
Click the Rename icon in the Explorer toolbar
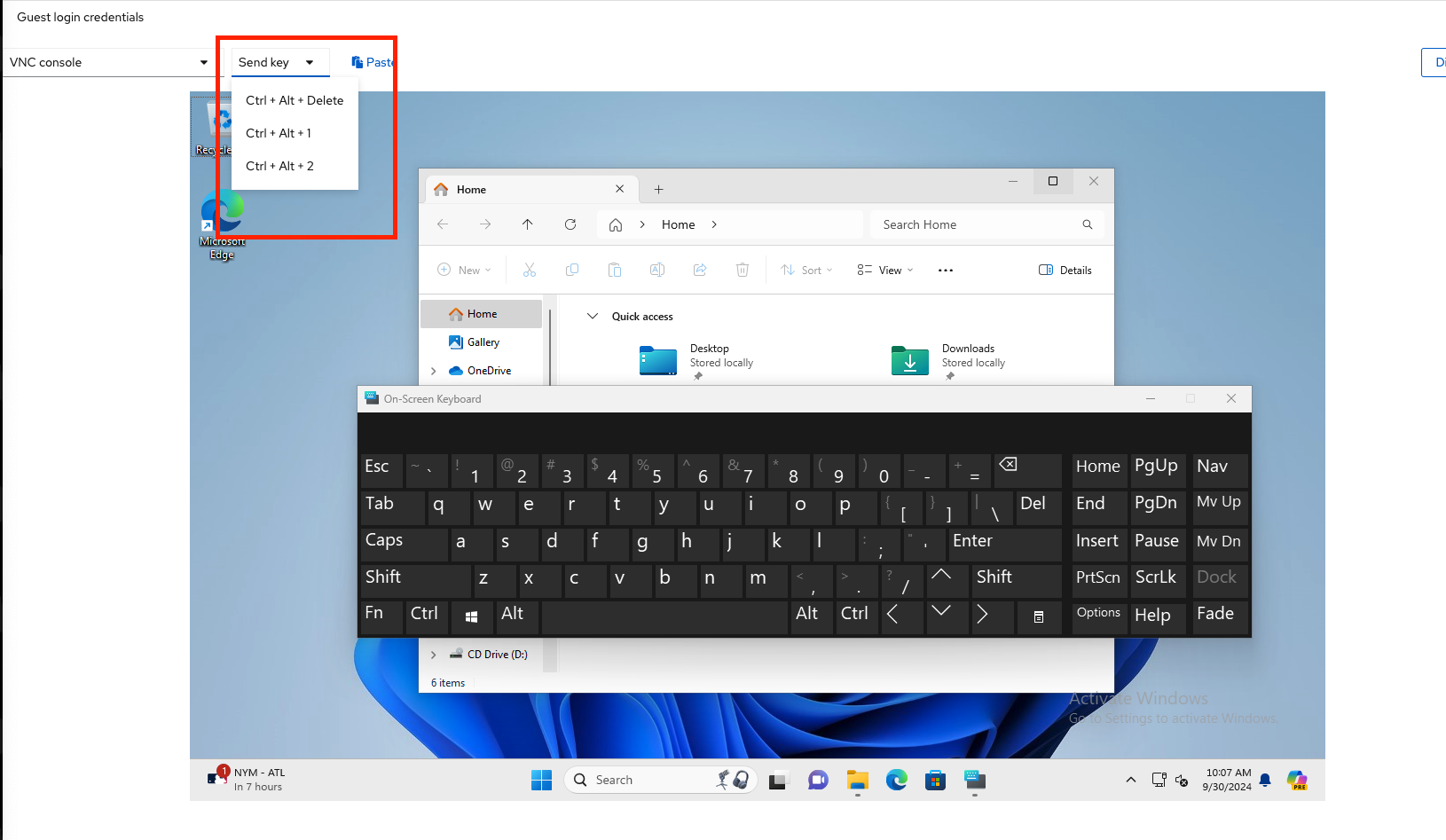pos(657,270)
